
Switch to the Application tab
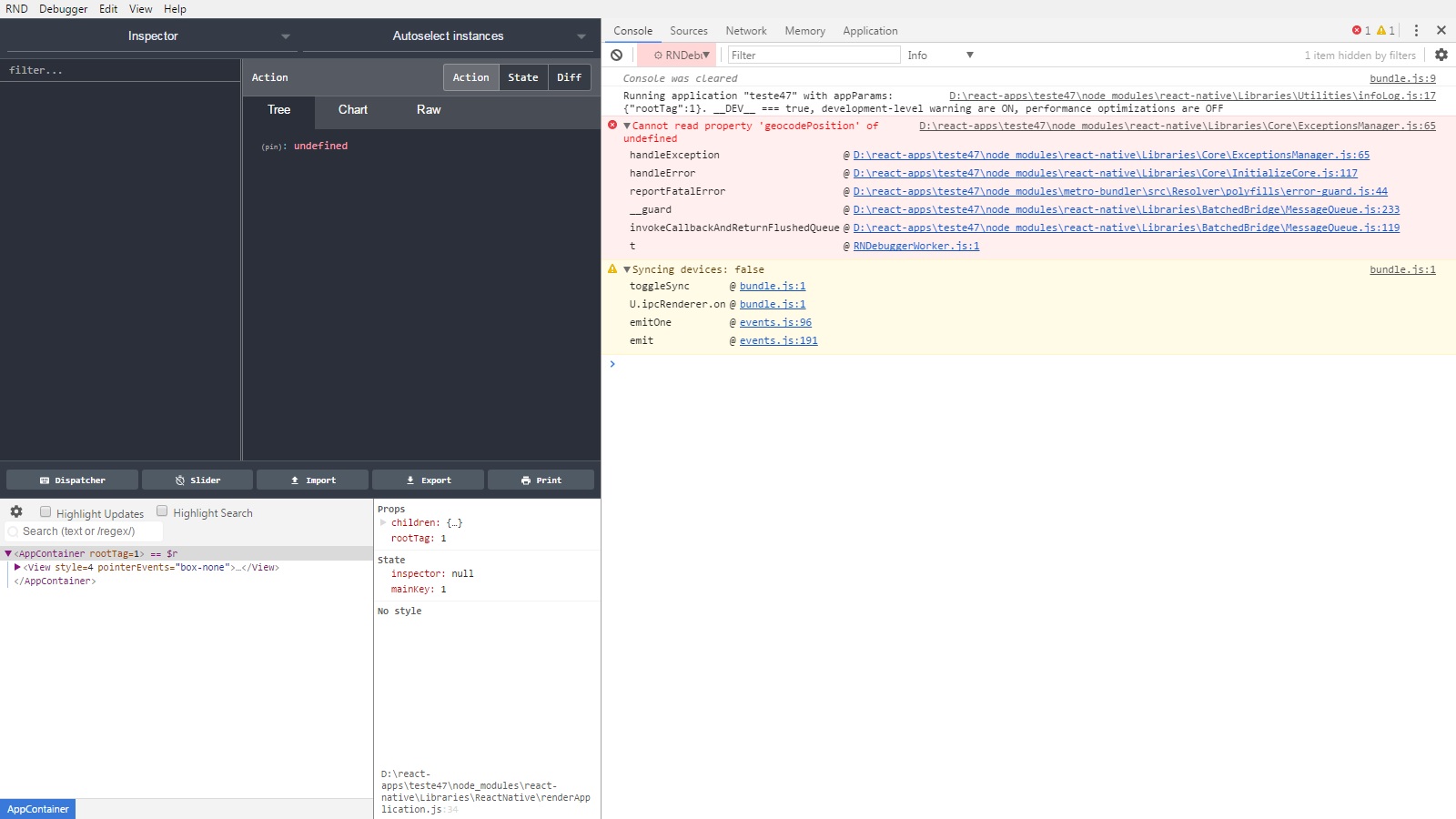869,30
